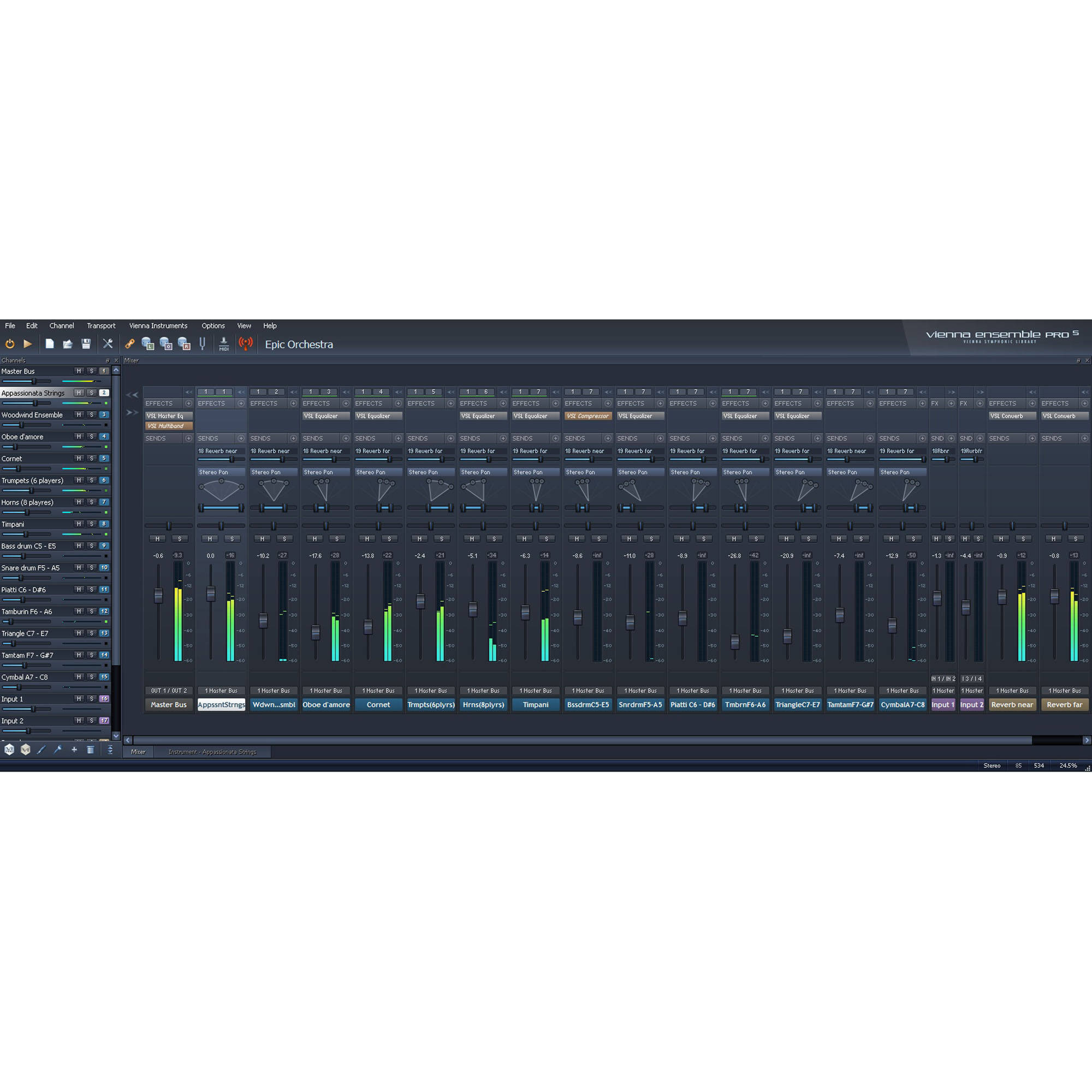Image resolution: width=1092 pixels, height=1092 pixels.
Task: Click the beige Vienna Instruments cube icon
Action: click(26, 750)
